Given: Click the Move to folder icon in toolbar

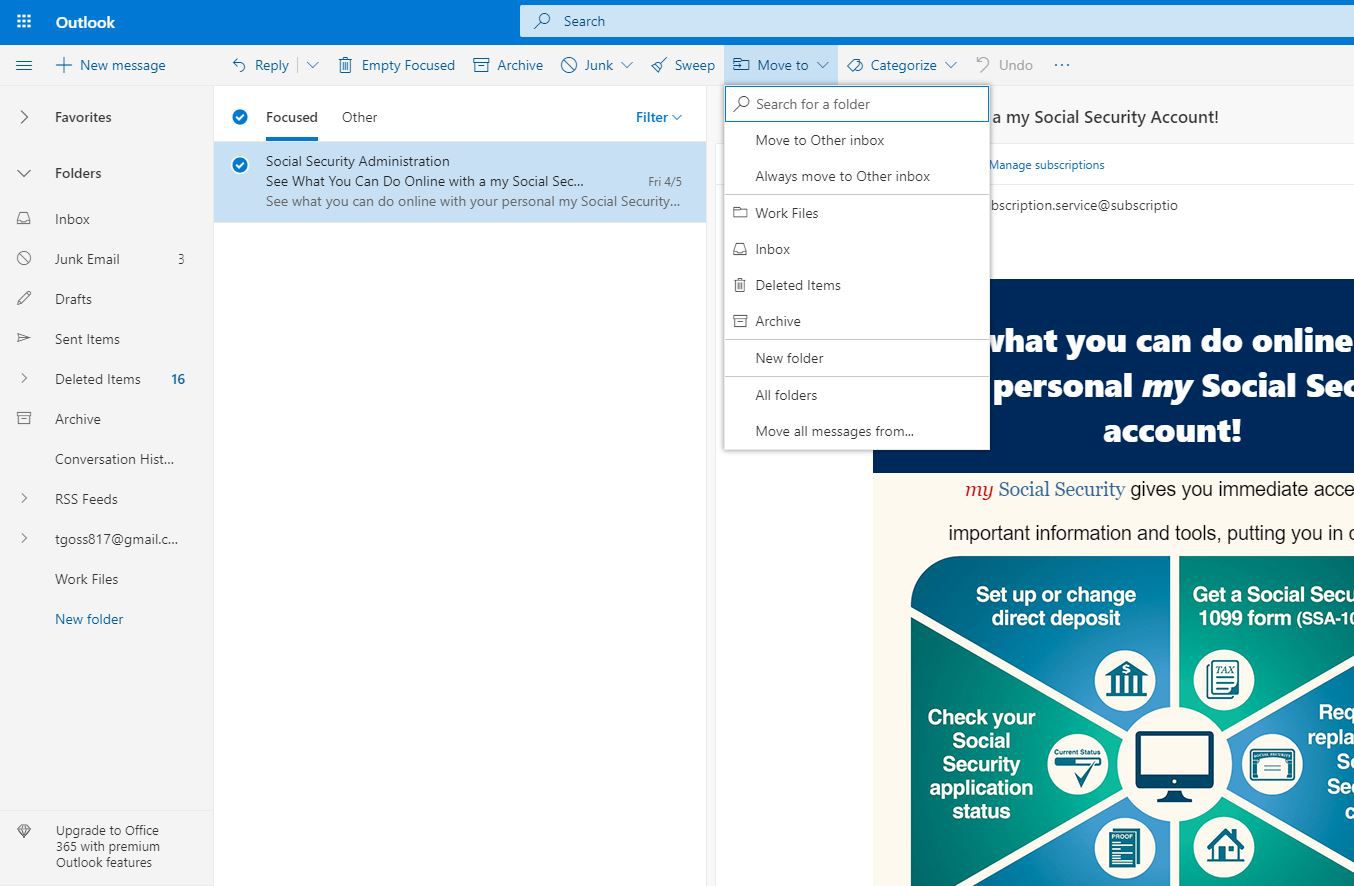Looking at the screenshot, I should pyautogui.click(x=741, y=65).
